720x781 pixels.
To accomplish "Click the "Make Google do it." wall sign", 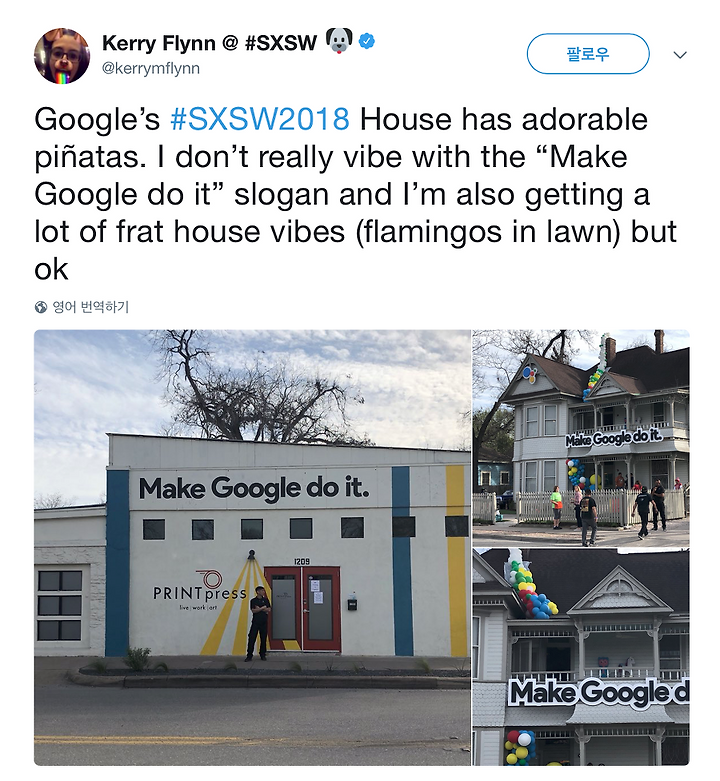I will [254, 488].
